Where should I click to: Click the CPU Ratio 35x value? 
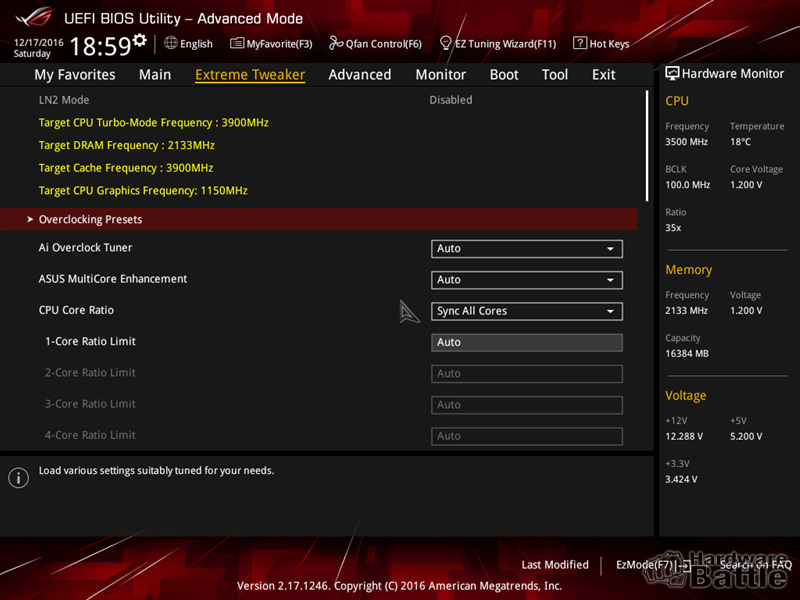click(x=673, y=228)
